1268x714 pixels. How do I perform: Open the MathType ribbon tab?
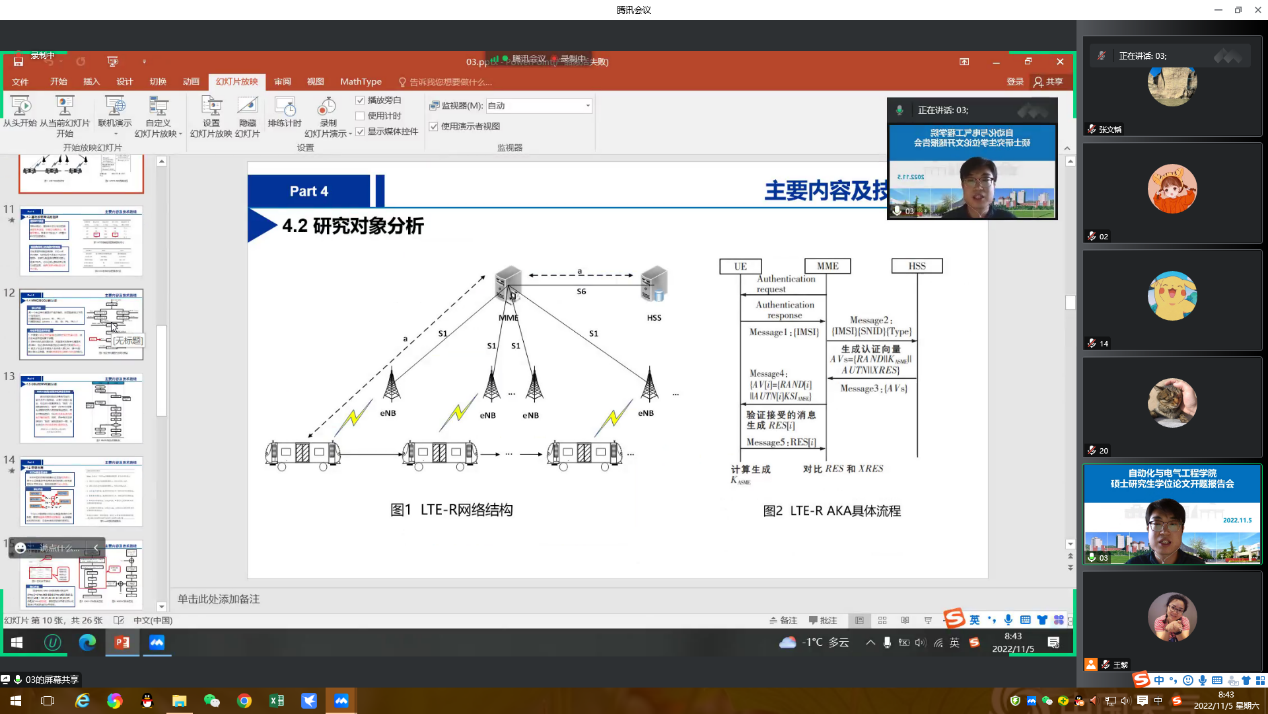coord(360,82)
